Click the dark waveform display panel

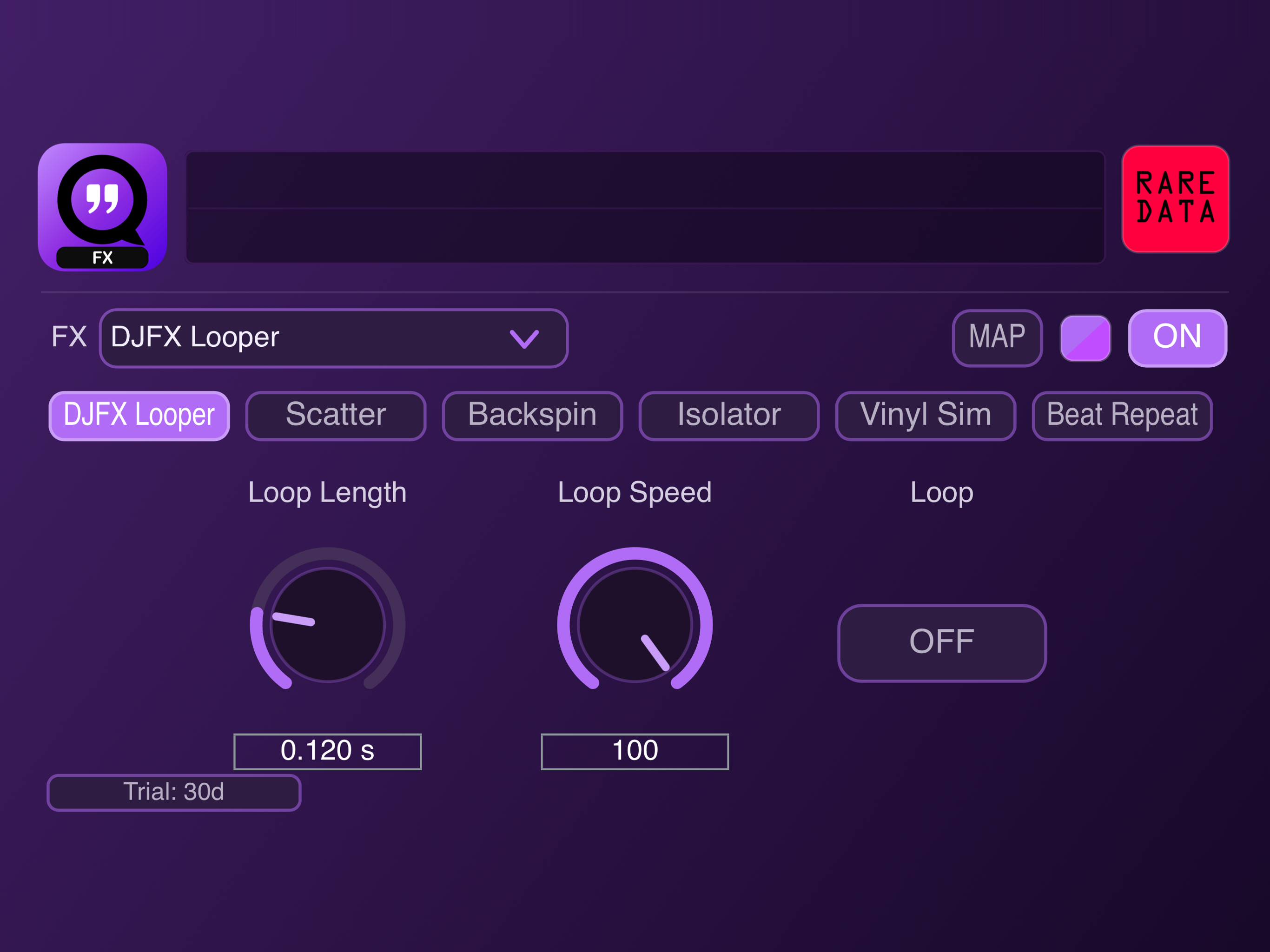pyautogui.click(x=644, y=207)
